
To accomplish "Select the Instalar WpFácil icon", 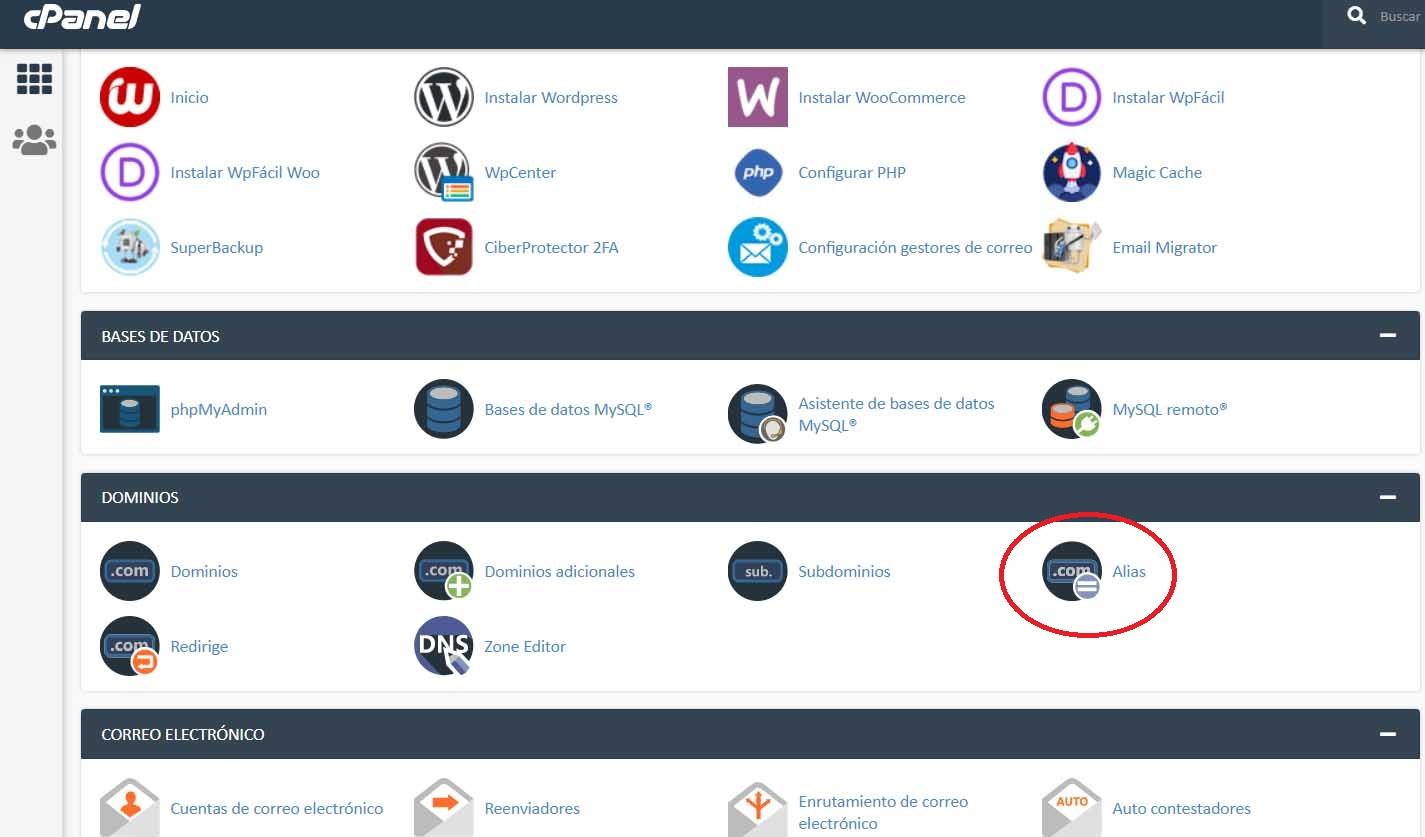I will click(1072, 97).
